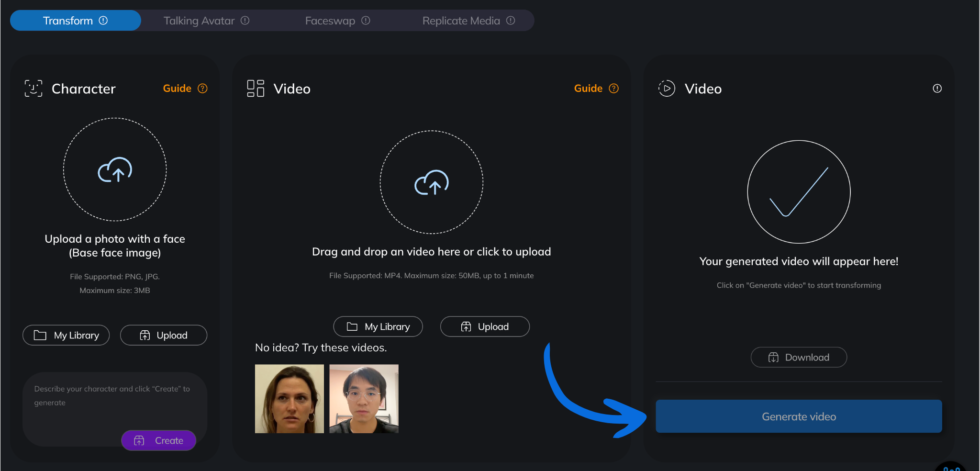Click Upload button in the Character panel
This screenshot has width=980, height=471.
coord(164,335)
